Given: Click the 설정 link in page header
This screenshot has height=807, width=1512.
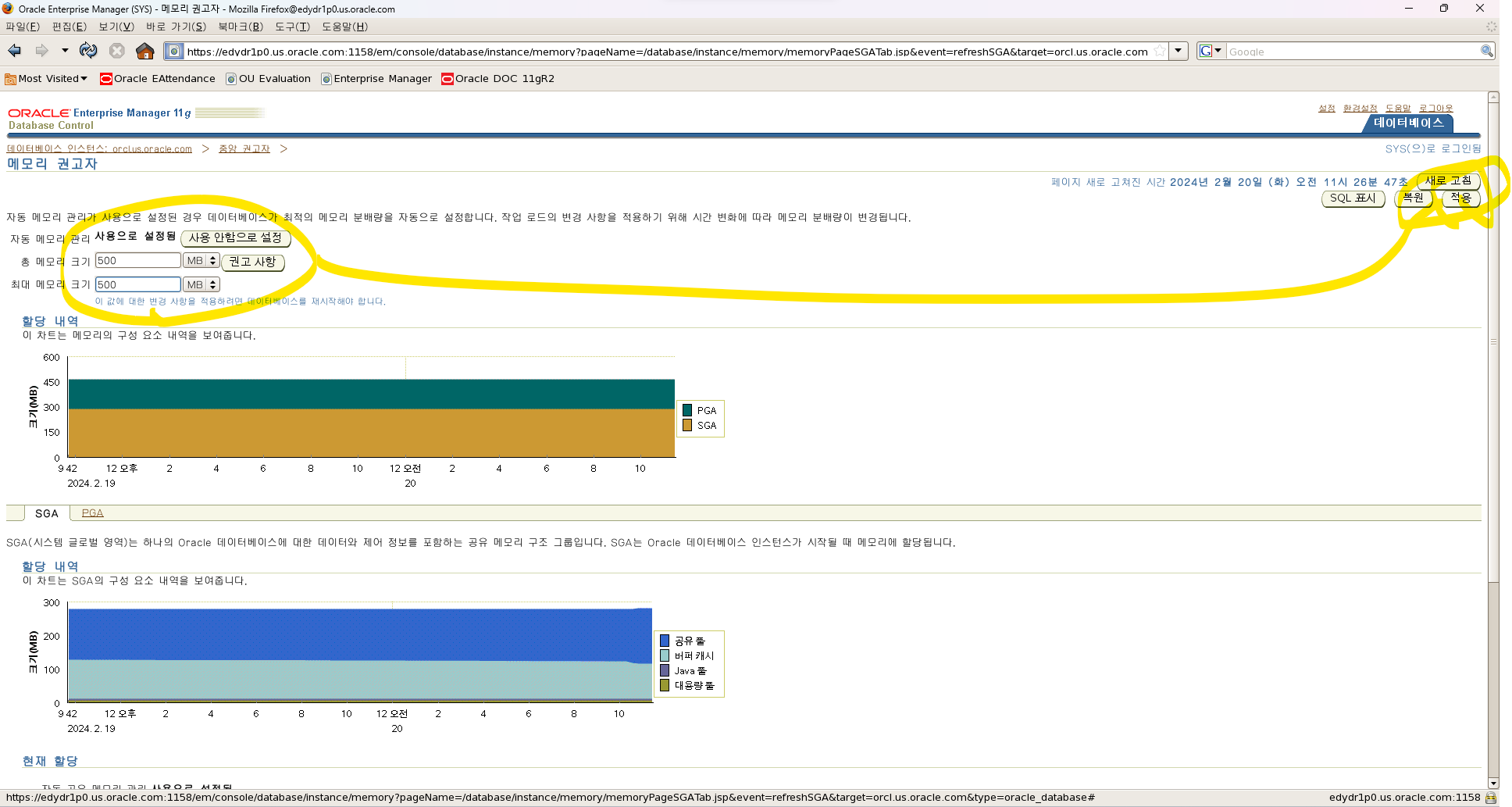Looking at the screenshot, I should point(1327,109).
